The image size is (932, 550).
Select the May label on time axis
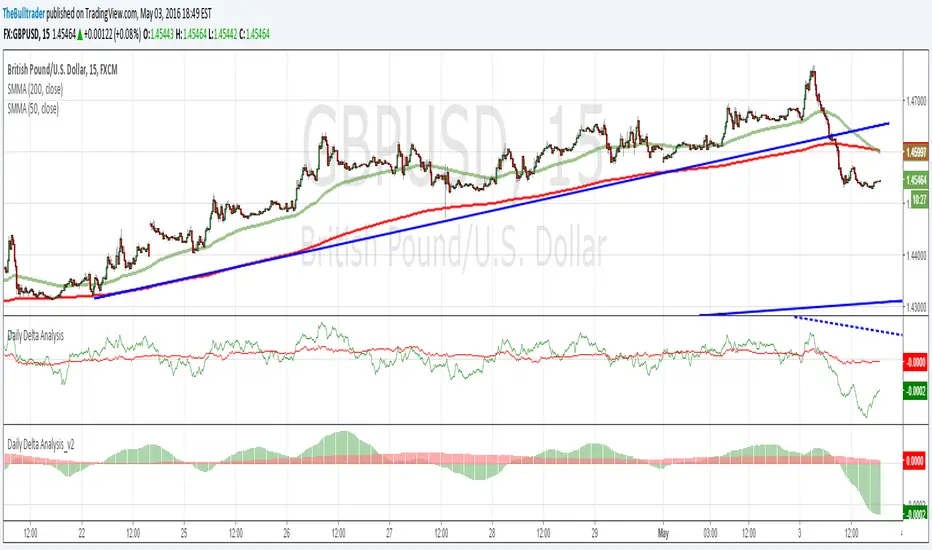tap(663, 533)
